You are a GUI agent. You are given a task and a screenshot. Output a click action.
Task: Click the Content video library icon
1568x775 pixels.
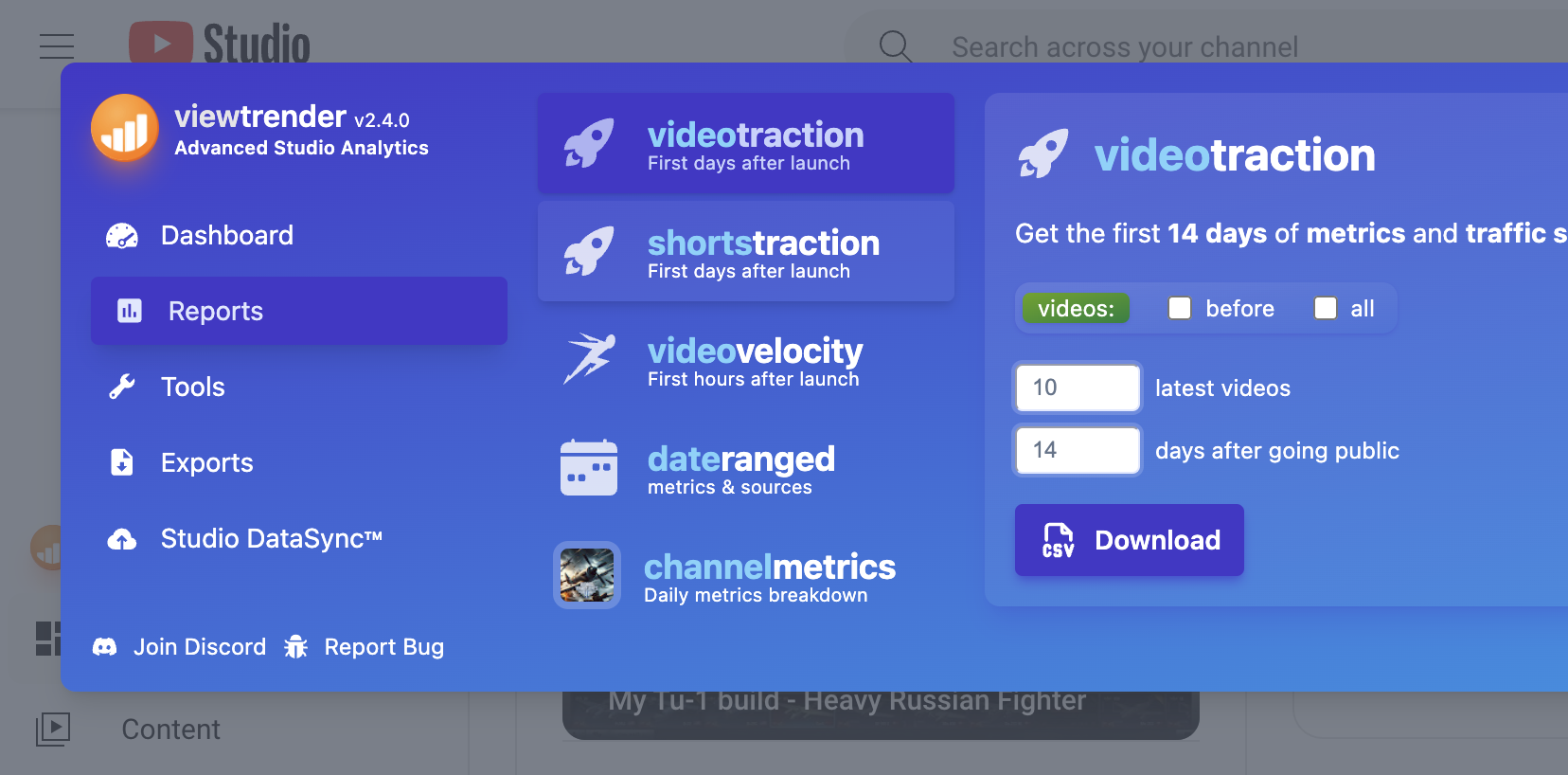click(53, 730)
